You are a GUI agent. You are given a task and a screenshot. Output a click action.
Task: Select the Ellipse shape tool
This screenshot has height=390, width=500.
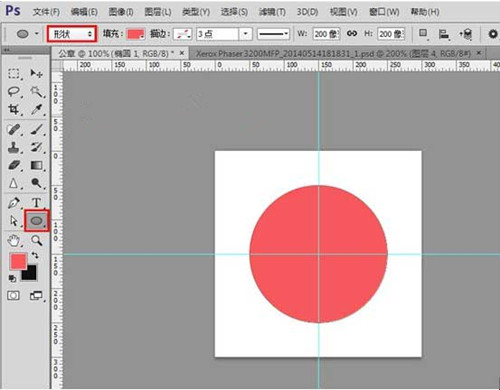36,221
